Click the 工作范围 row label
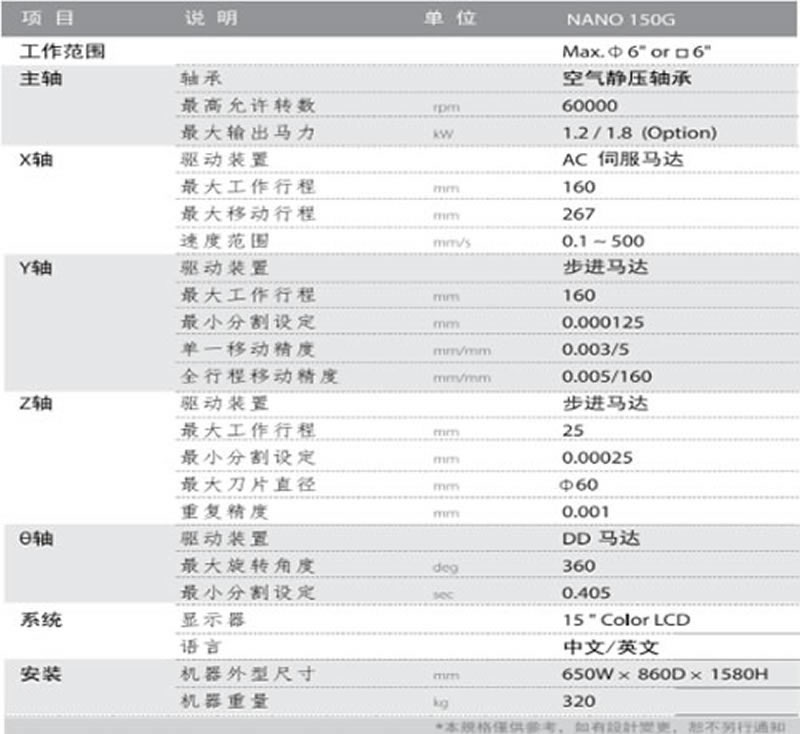Screen dimensions: 800x734 click(x=62, y=50)
